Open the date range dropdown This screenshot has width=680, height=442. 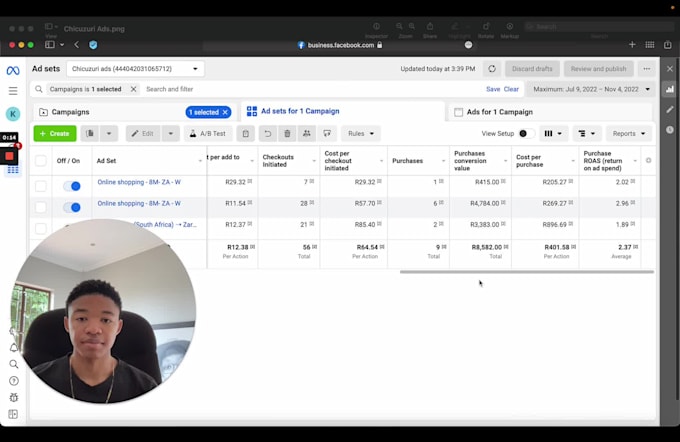tap(592, 89)
